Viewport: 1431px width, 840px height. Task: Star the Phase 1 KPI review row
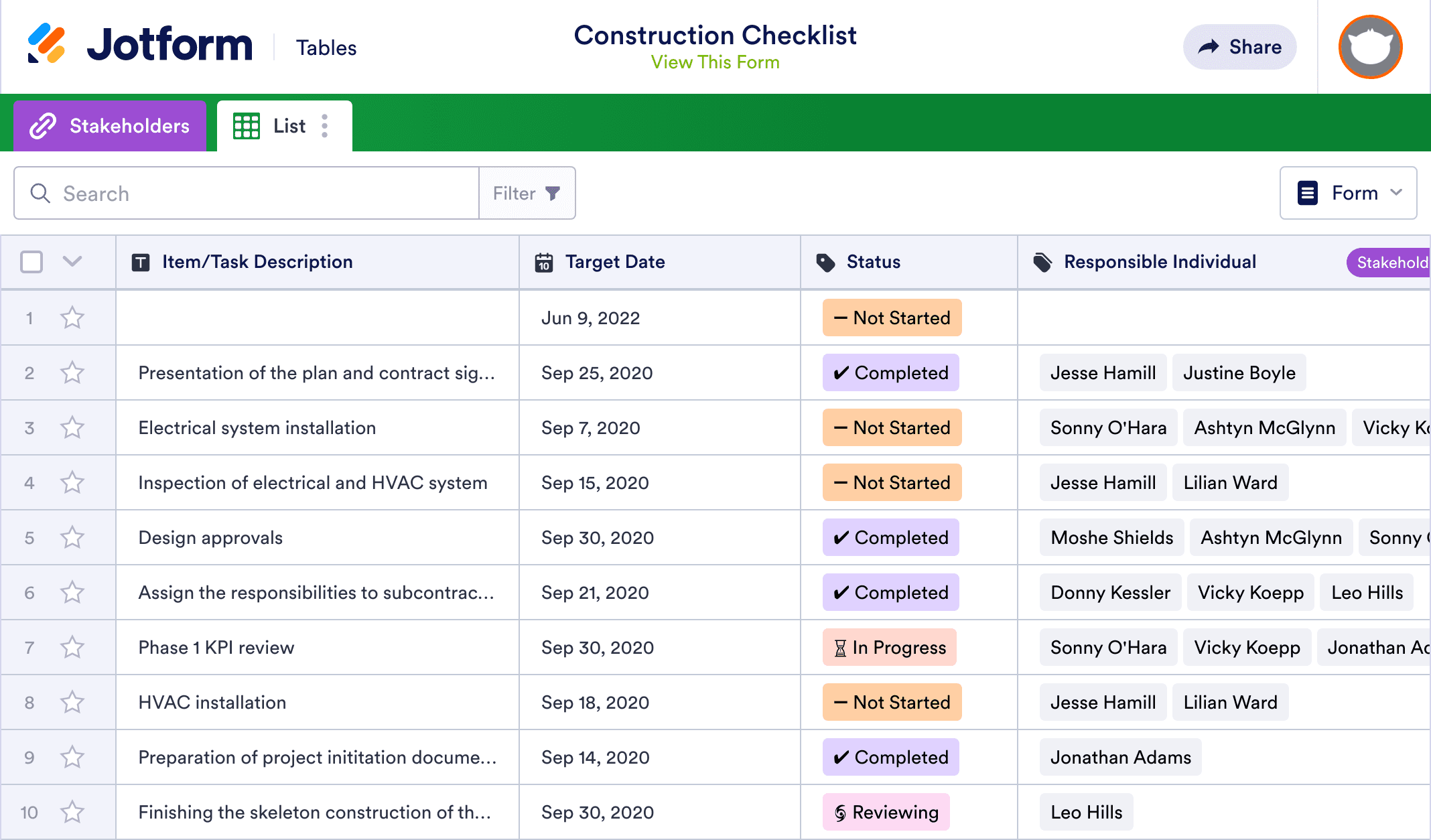click(72, 647)
